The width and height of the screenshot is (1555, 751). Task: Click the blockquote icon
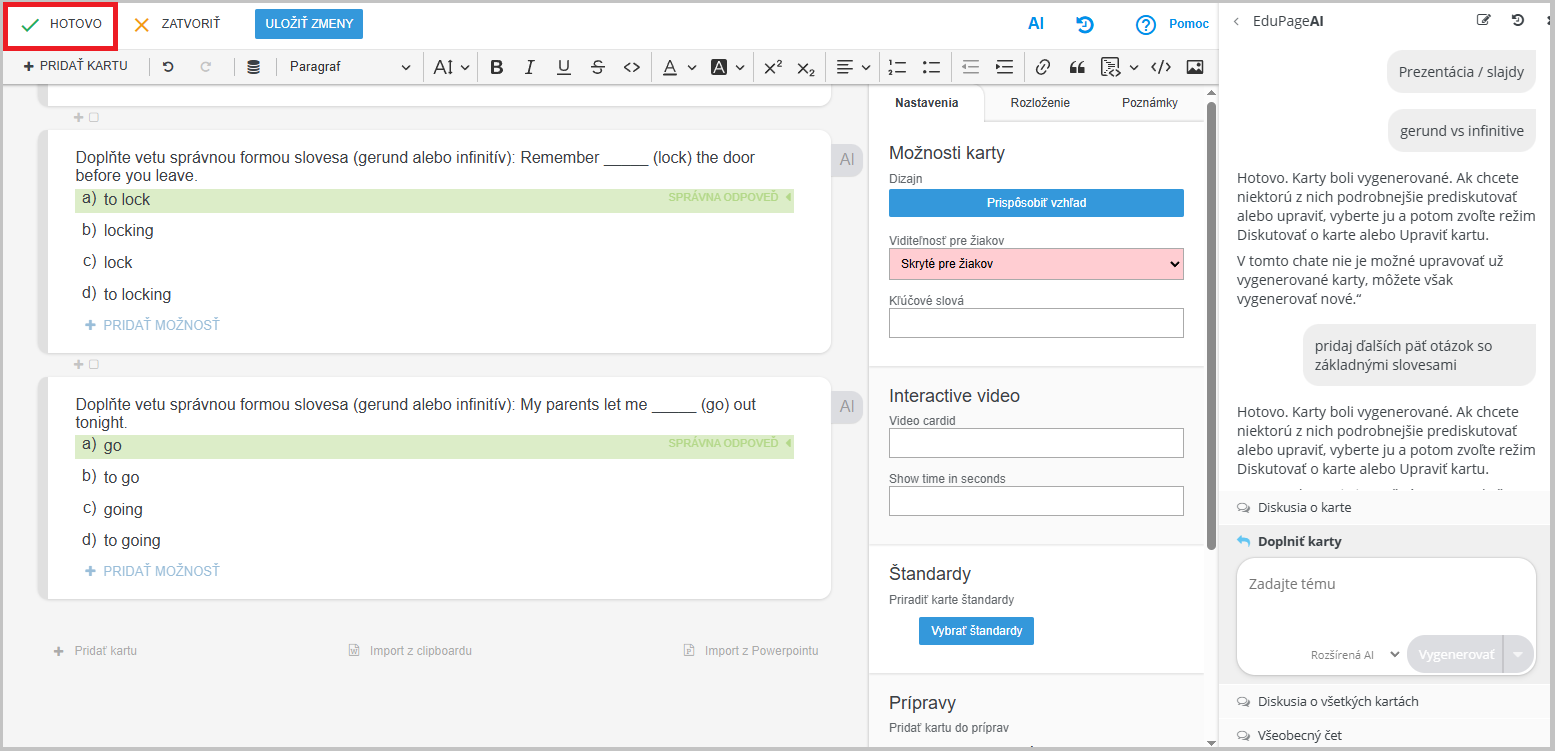click(x=1077, y=67)
